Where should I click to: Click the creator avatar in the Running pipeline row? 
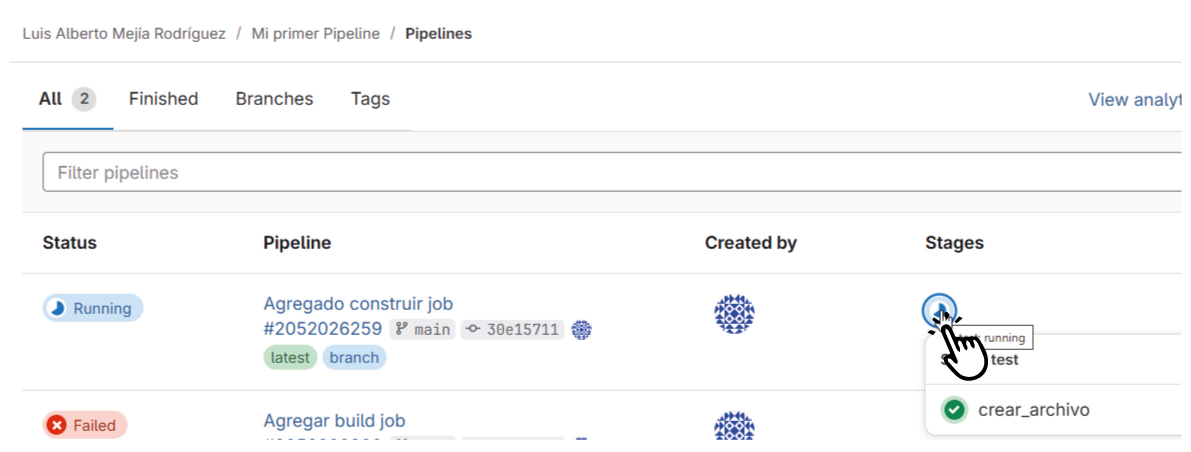pyautogui.click(x=734, y=314)
